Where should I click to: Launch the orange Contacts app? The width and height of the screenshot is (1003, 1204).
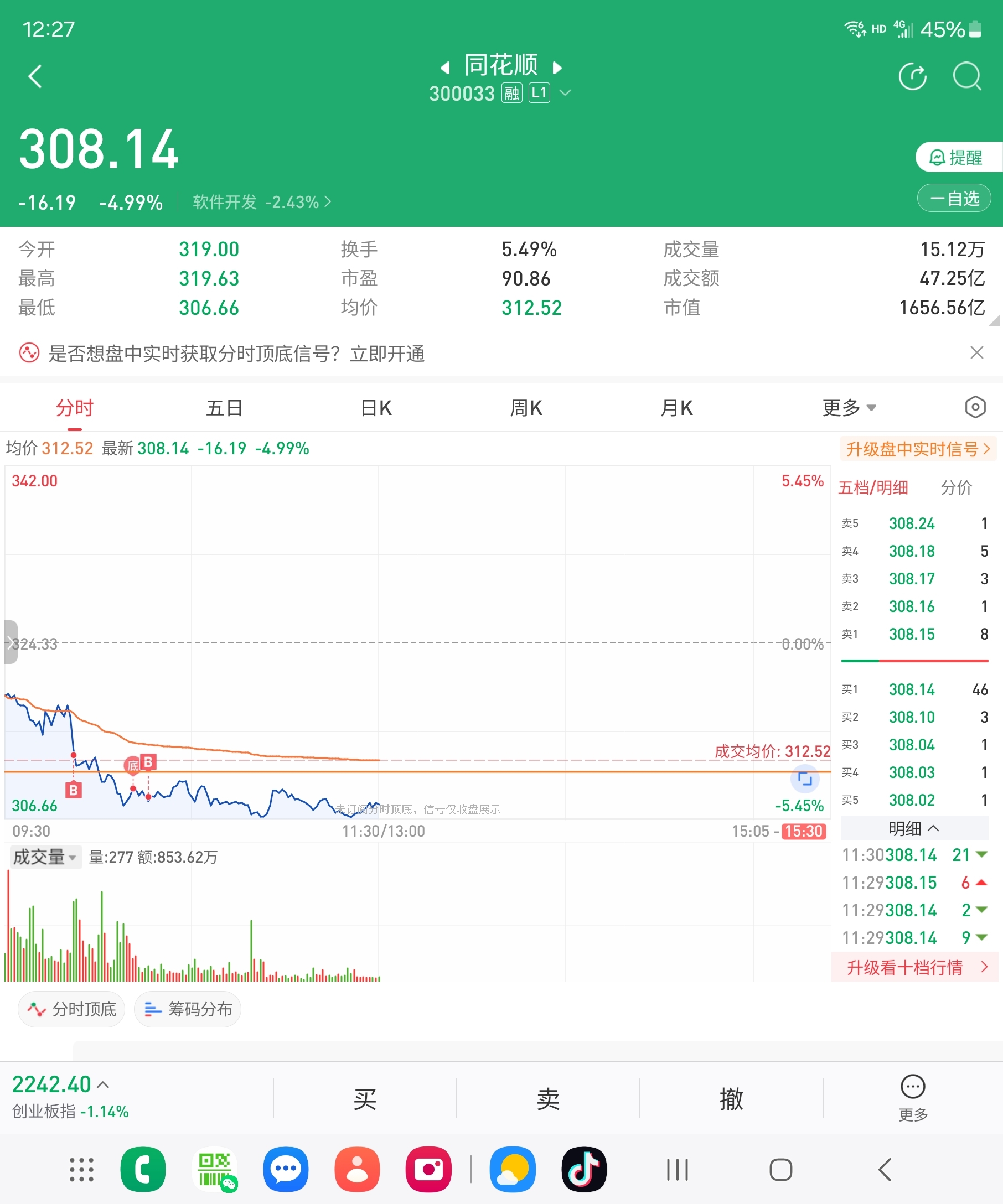(357, 1170)
